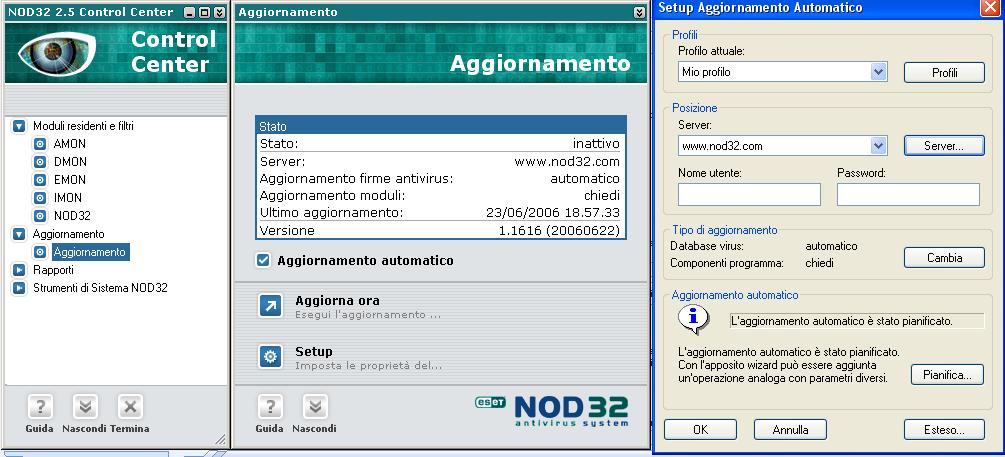Open the Profilo attuale dropdown
The width and height of the screenshot is (1005, 457).
[x=878, y=72]
